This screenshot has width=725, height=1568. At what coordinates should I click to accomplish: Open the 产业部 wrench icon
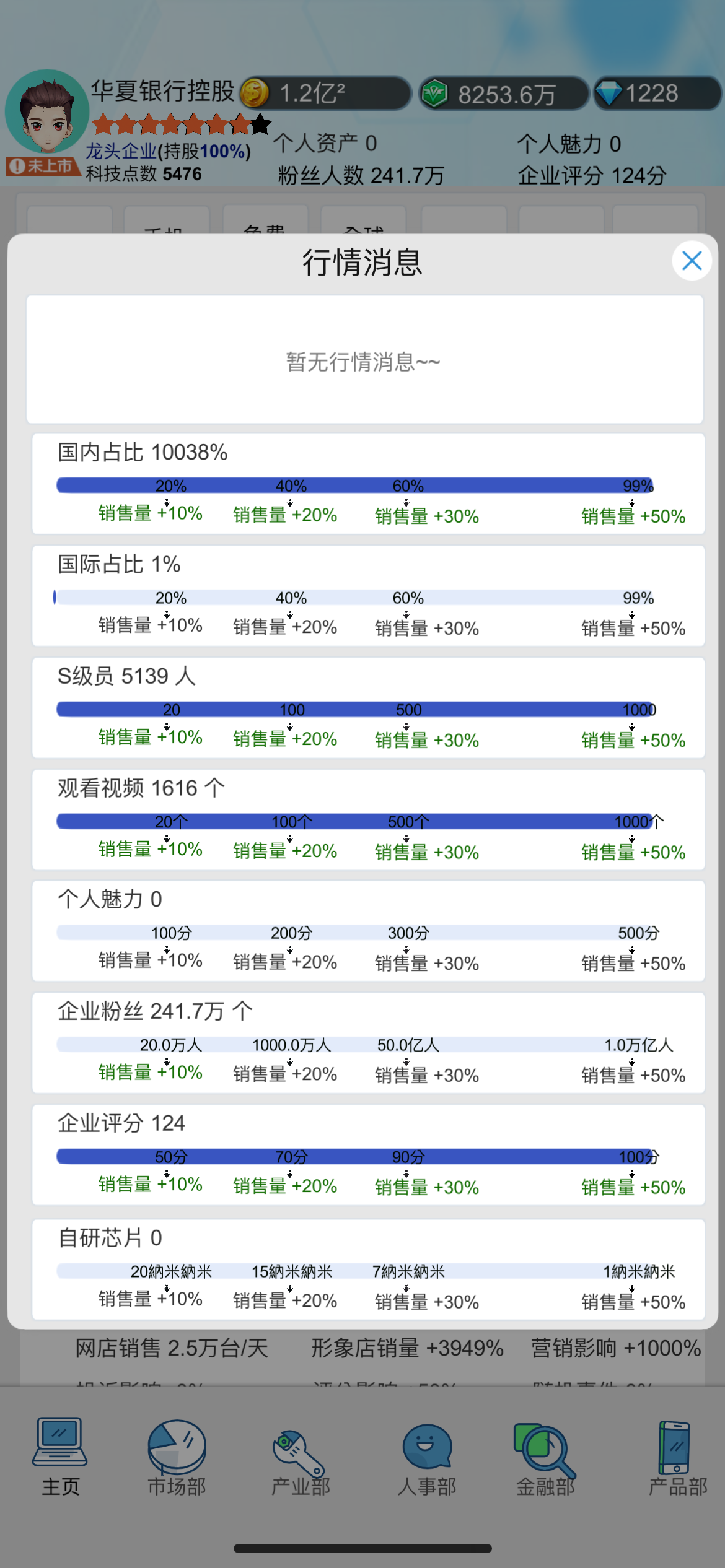[299, 1453]
